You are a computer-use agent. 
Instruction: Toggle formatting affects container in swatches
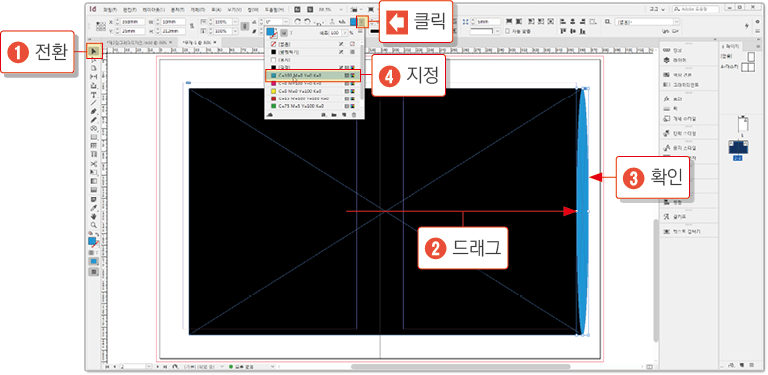(x=283, y=33)
